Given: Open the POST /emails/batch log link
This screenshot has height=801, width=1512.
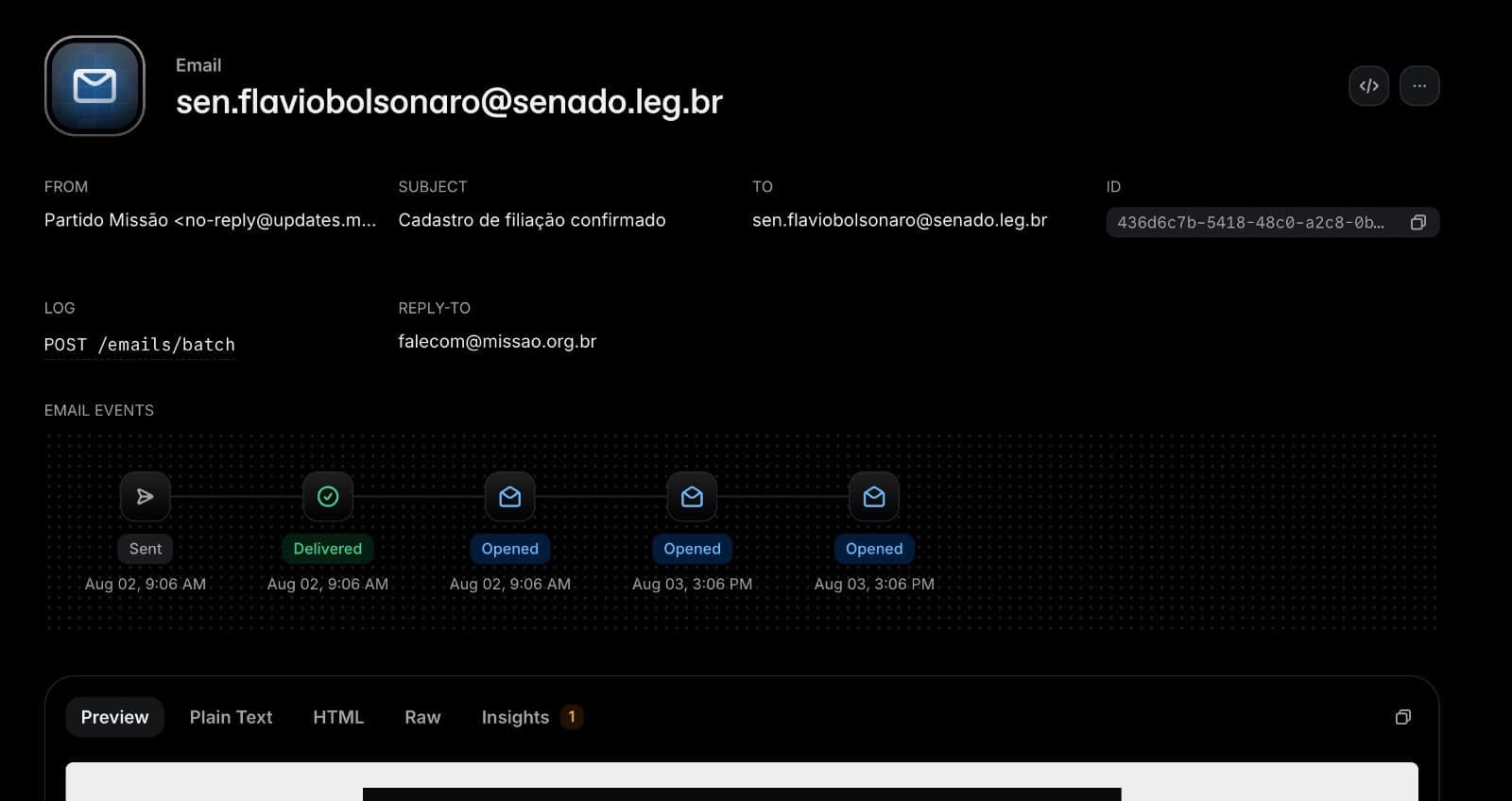Looking at the screenshot, I should pos(140,345).
